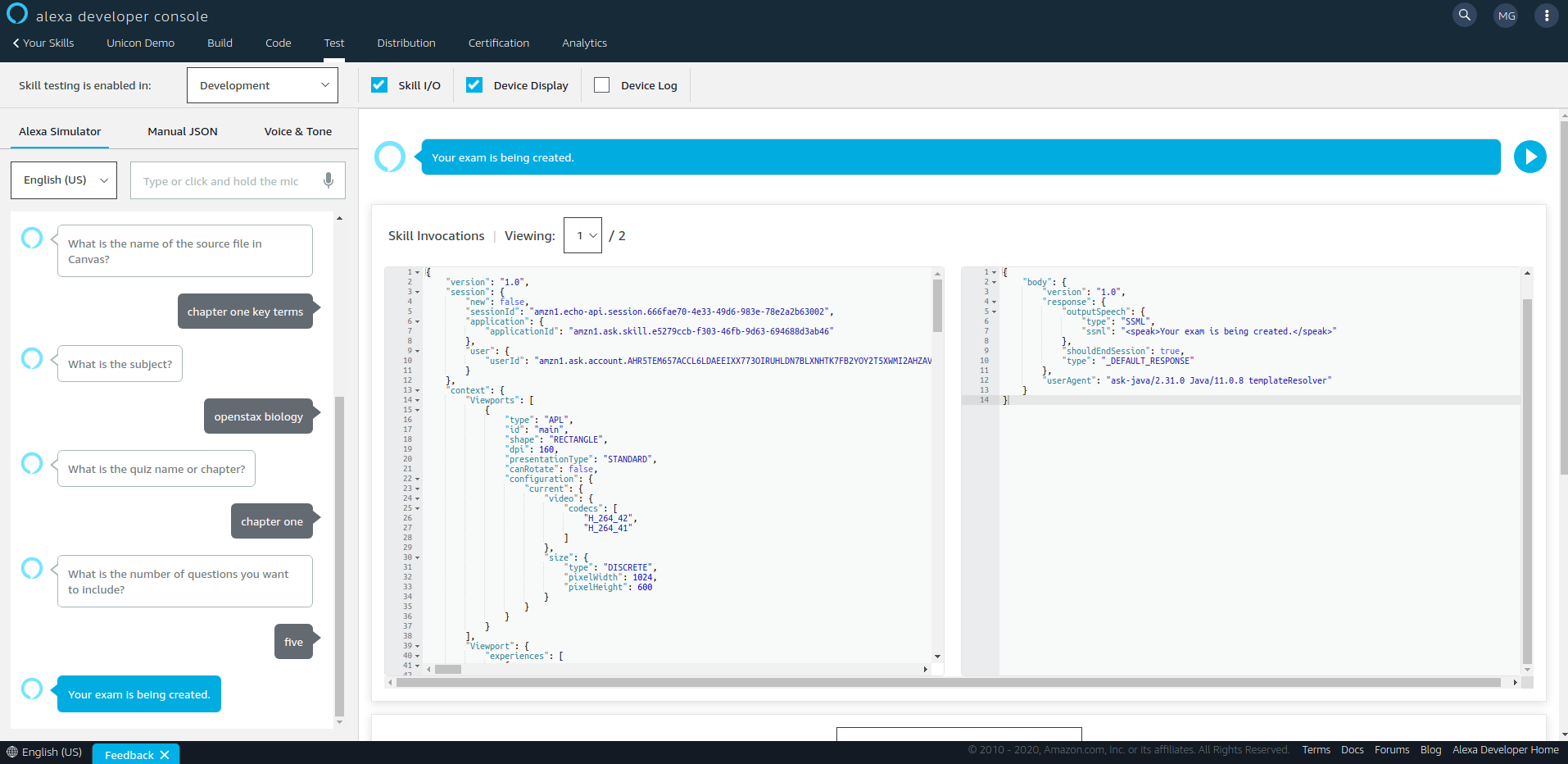Click Alexa ring next to quiz name question
The width and height of the screenshot is (1568, 764).
tap(32, 463)
